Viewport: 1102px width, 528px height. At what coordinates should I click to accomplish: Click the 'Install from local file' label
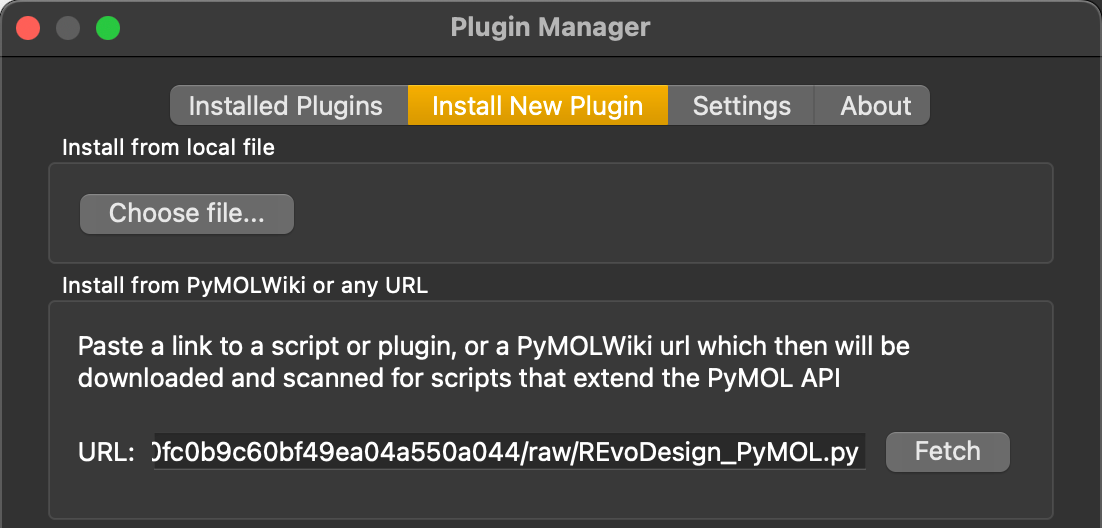(169, 148)
